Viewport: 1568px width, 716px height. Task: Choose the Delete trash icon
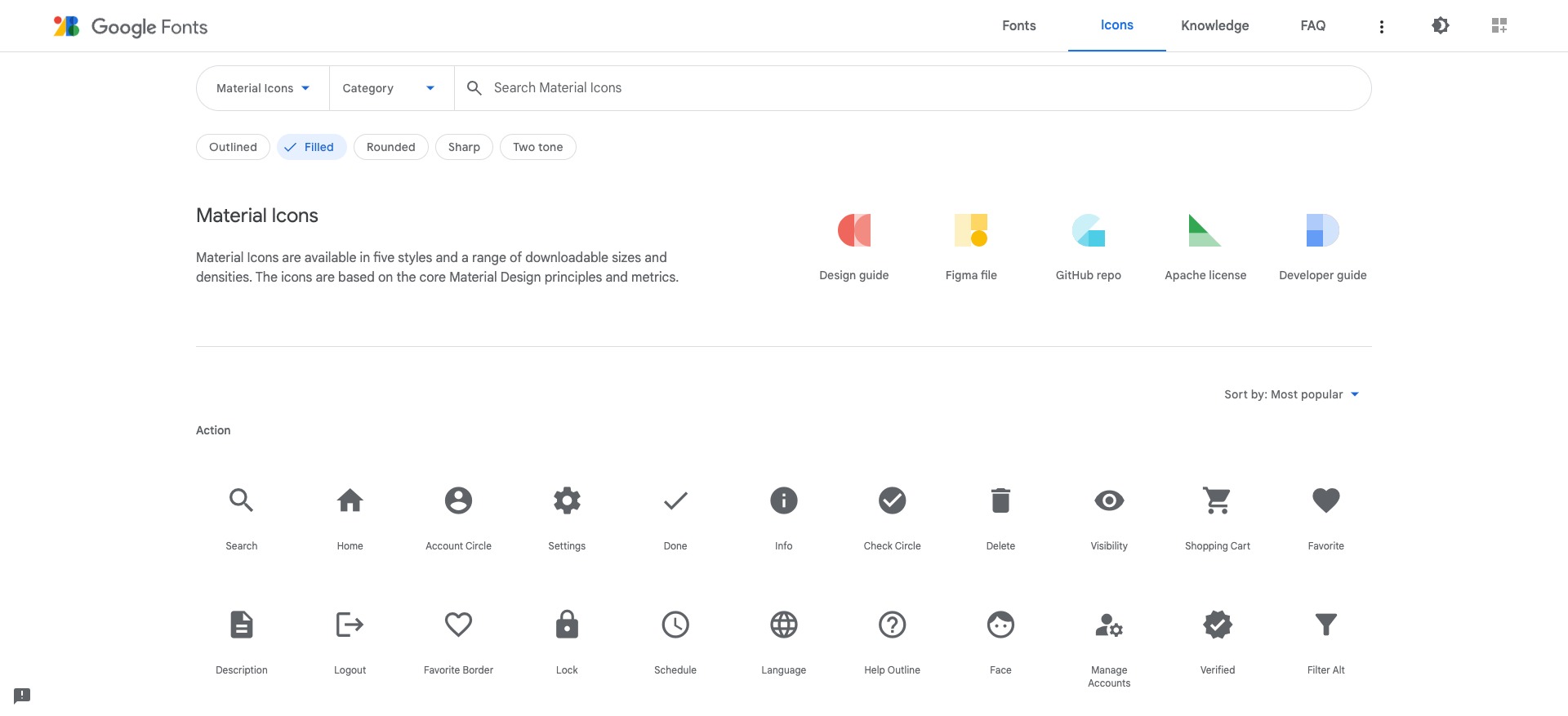[1000, 500]
